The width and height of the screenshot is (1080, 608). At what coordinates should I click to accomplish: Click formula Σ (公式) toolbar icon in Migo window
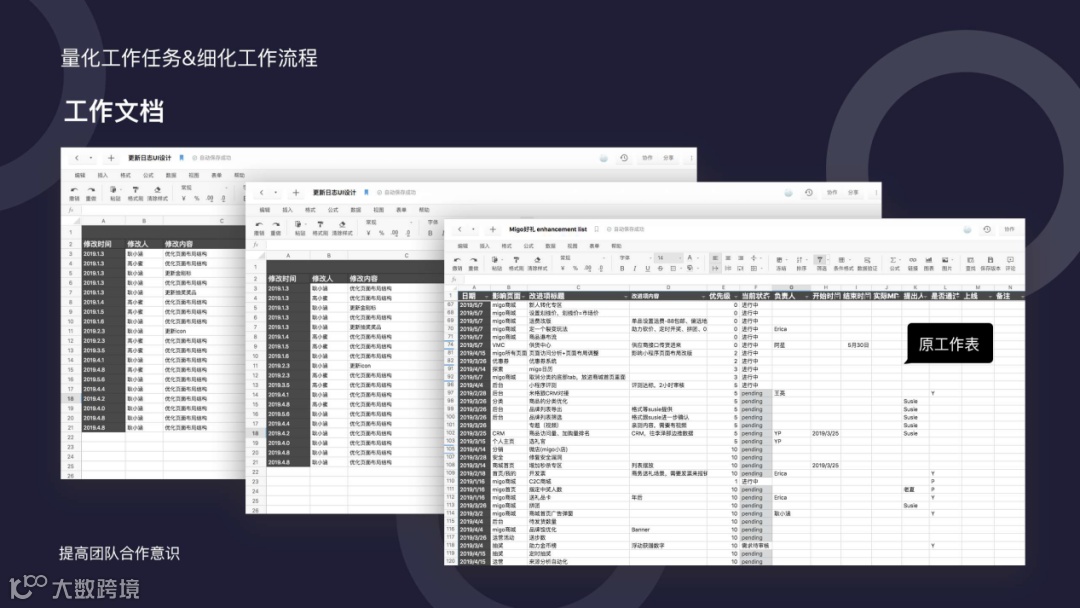tap(894, 264)
